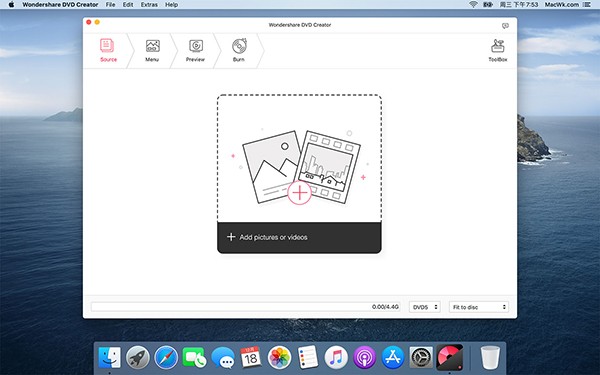
Task: Open Finder from the Dock
Action: [109, 358]
